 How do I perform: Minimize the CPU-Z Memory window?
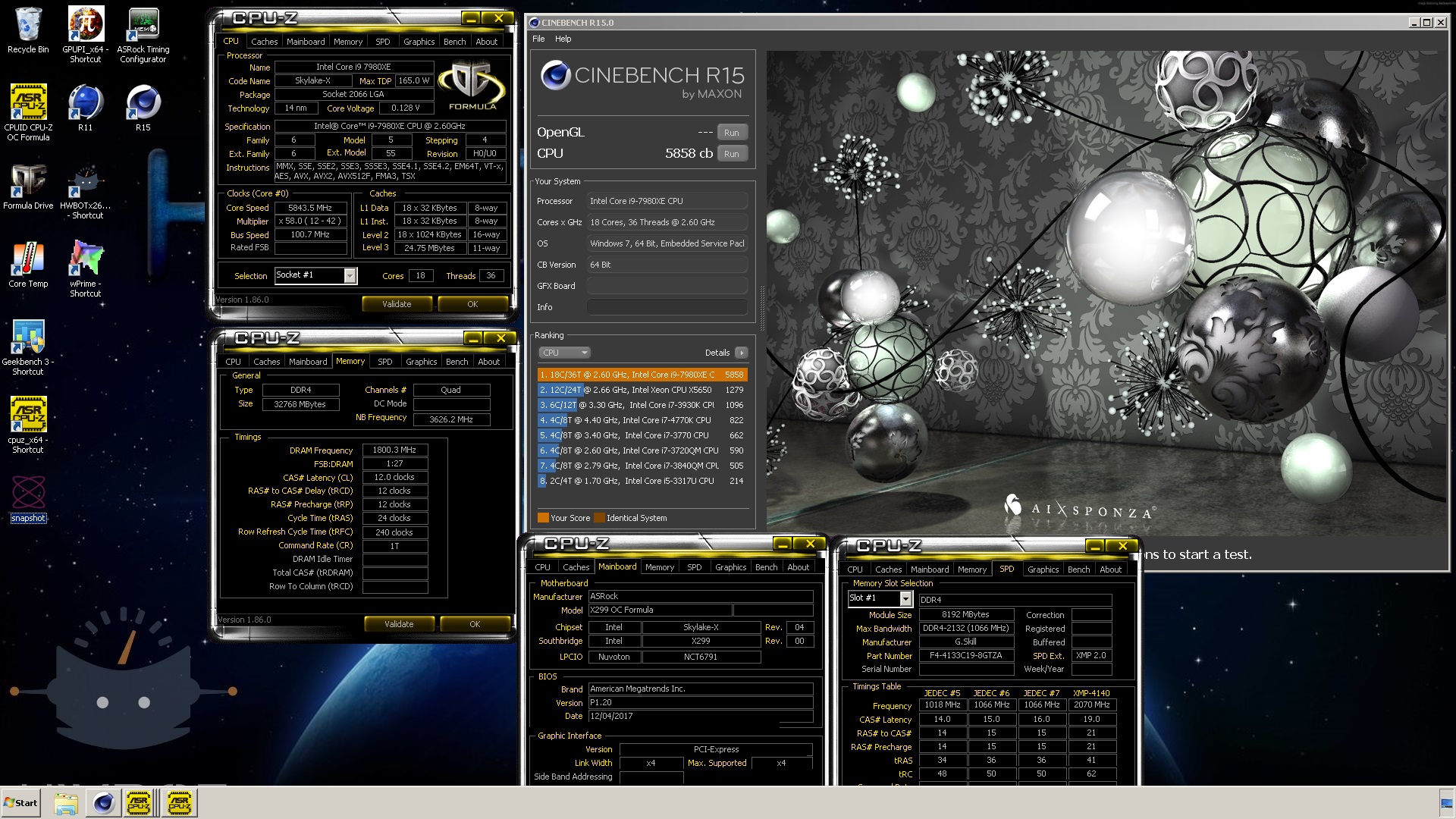pos(472,338)
